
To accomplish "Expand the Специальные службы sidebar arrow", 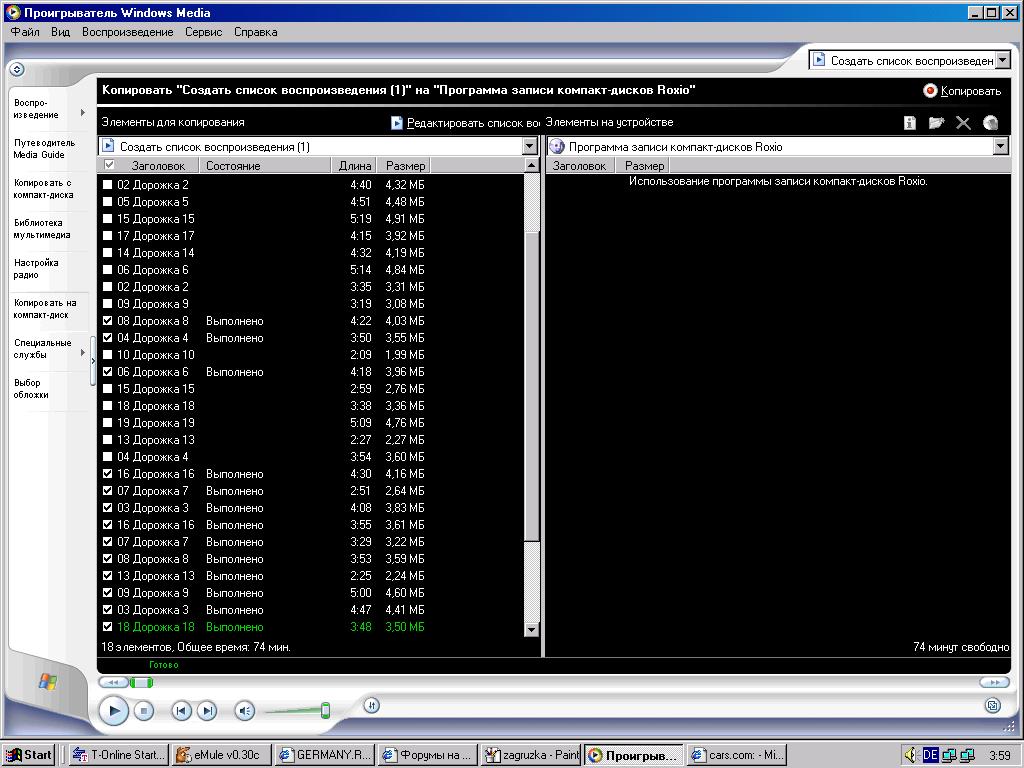I will (x=83, y=353).
